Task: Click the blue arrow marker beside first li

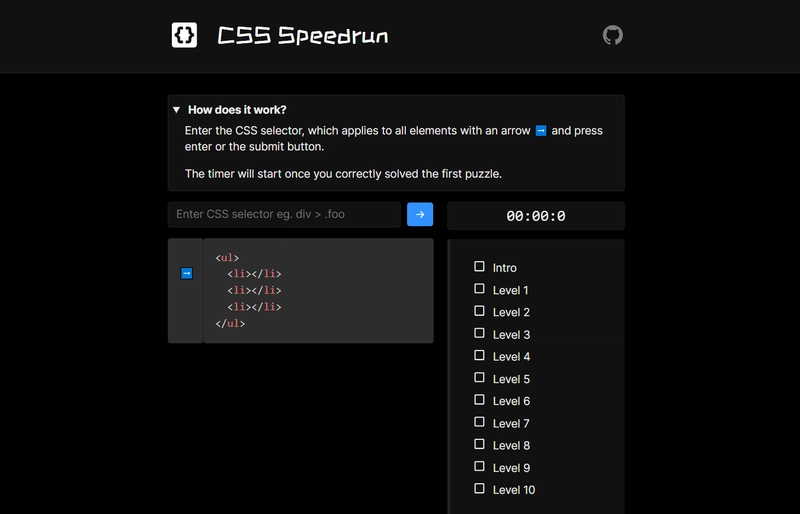Action: (x=187, y=274)
